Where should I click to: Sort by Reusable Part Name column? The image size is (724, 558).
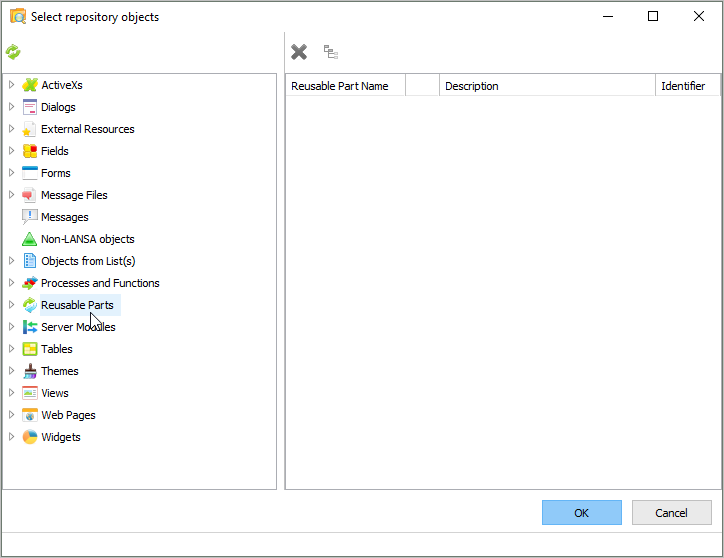click(340, 86)
